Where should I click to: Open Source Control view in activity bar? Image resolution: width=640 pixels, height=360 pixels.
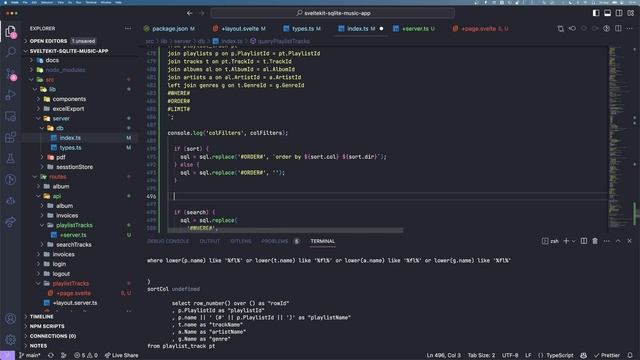(11, 74)
